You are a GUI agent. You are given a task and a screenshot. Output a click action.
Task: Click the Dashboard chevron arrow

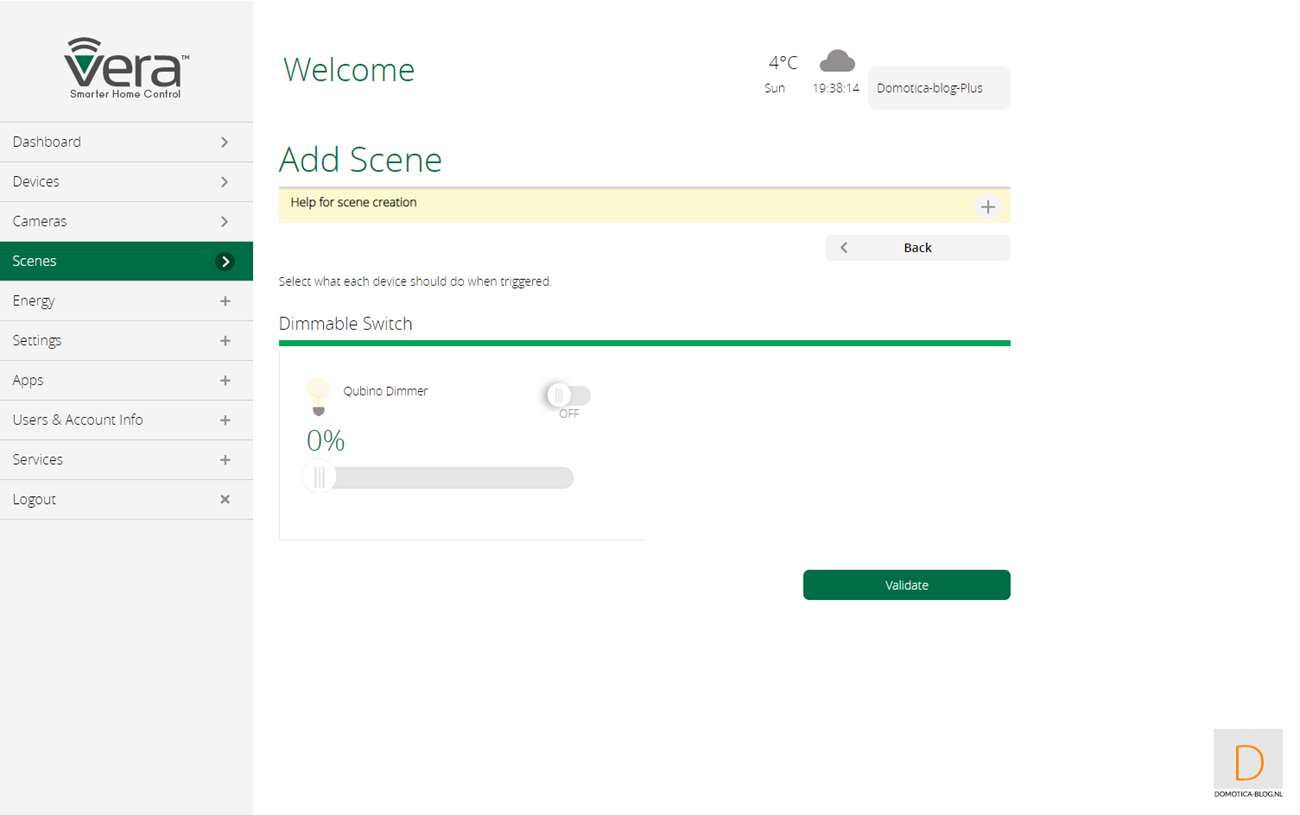tap(225, 142)
